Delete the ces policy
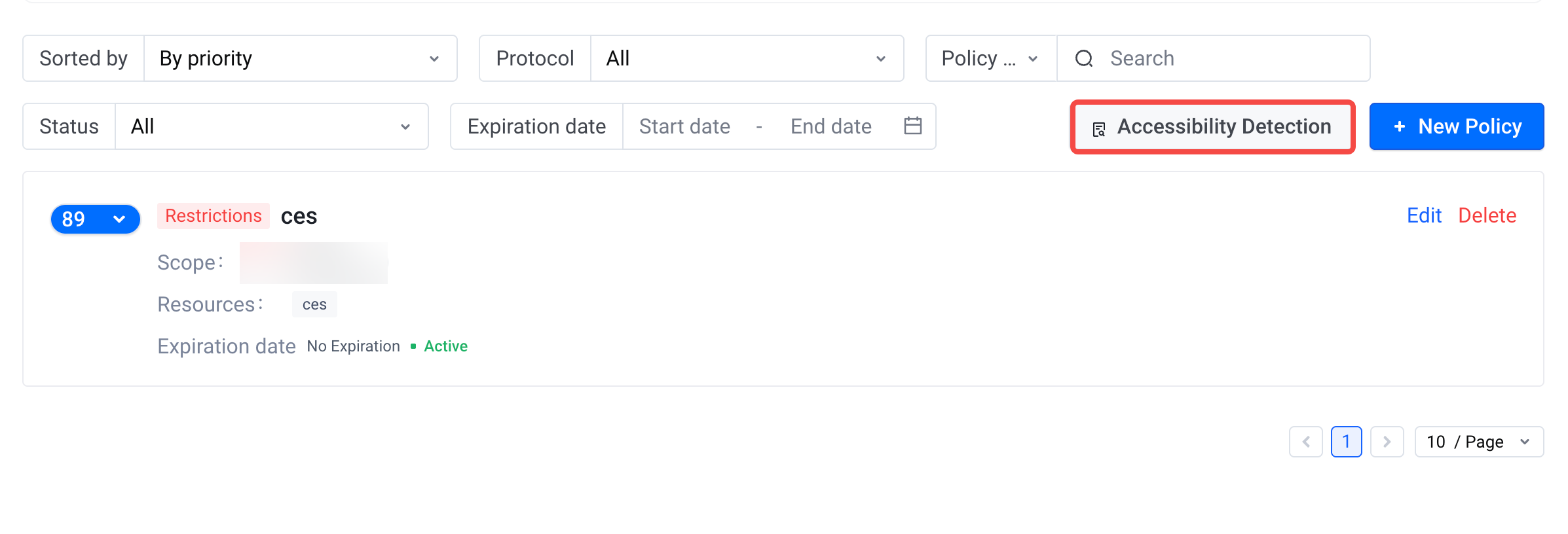1568x534 pixels. 1487,215
